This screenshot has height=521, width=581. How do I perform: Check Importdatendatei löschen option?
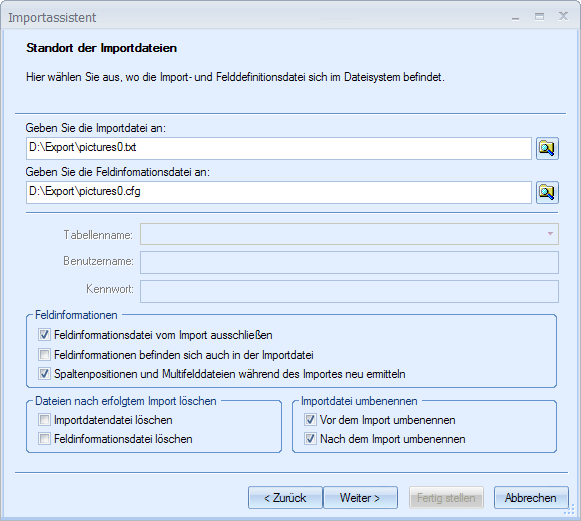coord(44,420)
